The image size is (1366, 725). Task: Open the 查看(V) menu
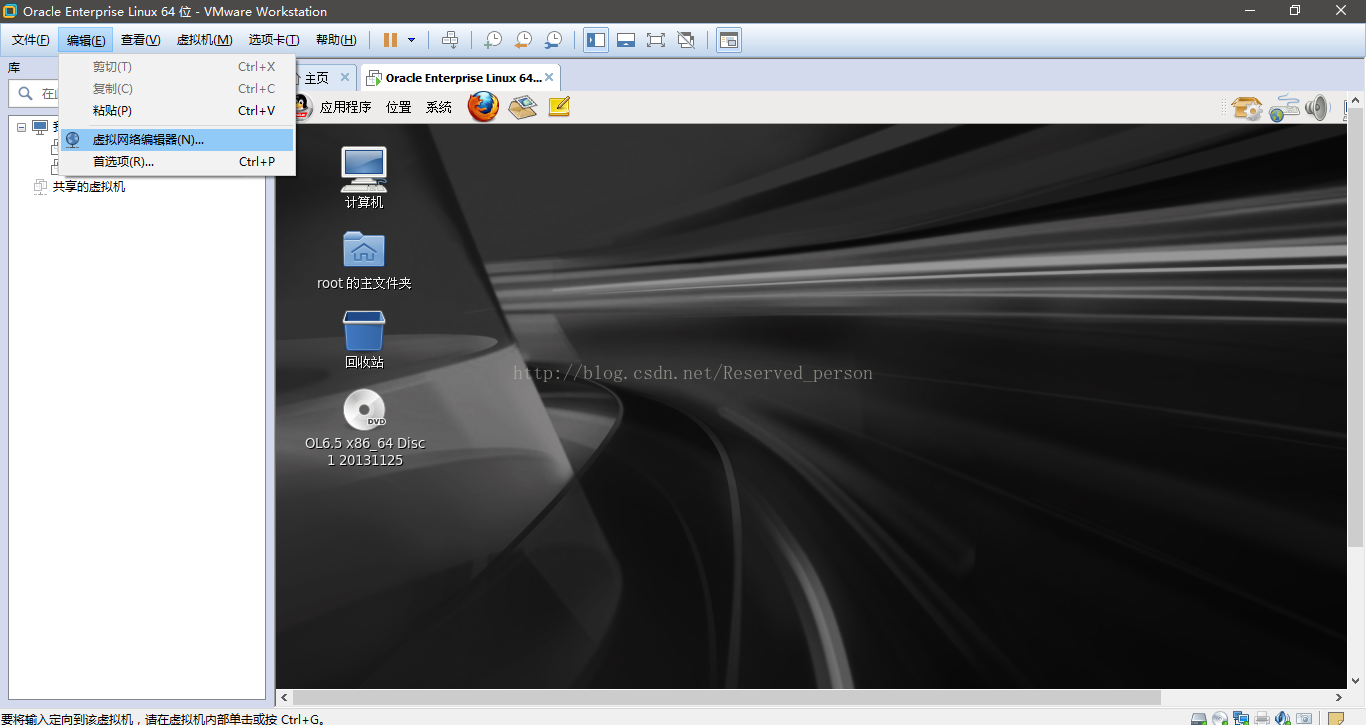(x=140, y=40)
